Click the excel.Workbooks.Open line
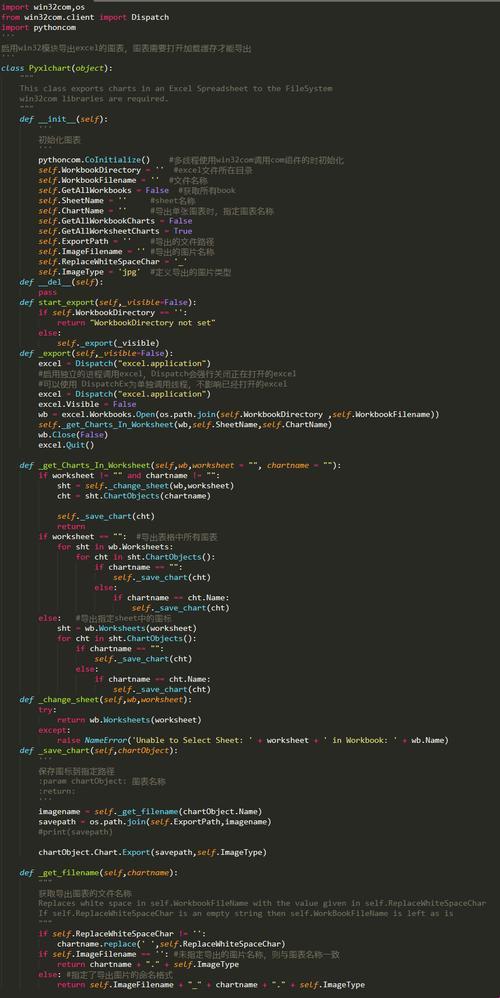The image size is (500, 998). (x=239, y=414)
